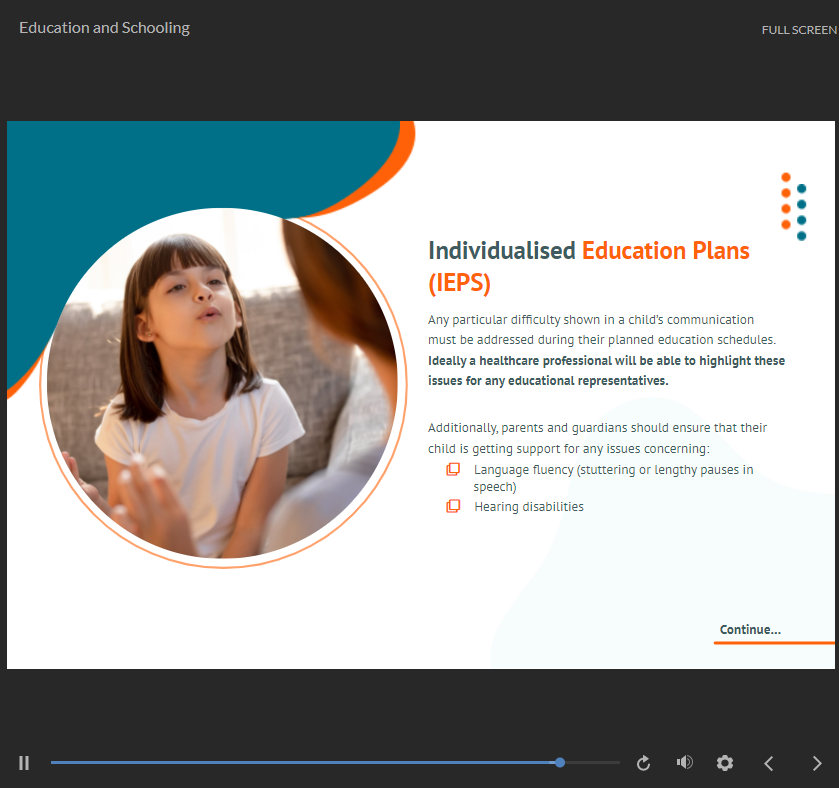Advance with the next slide arrow
Viewport: 839px width, 788px height.
click(x=816, y=763)
